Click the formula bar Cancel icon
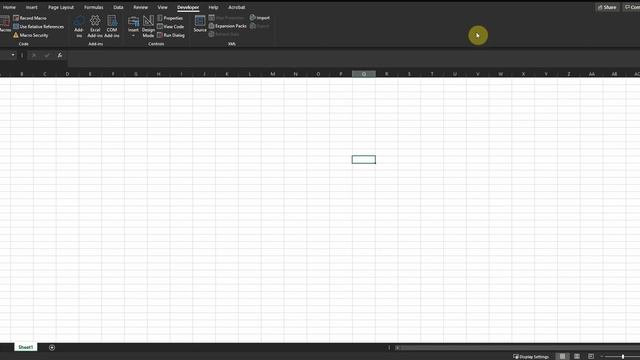640x360 pixels. [x=34, y=55]
